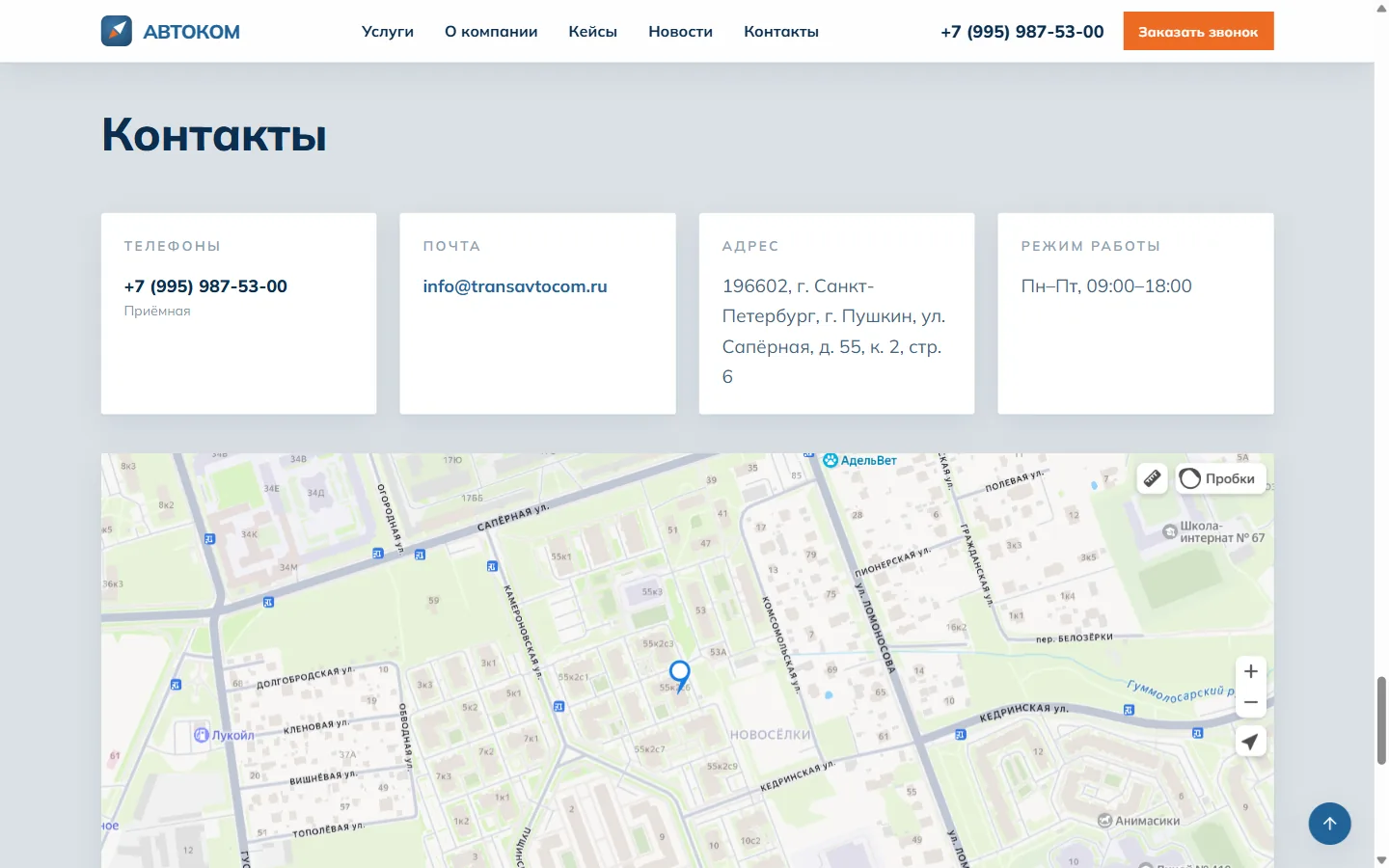The width and height of the screenshot is (1389, 868).
Task: Click the page vertical scrollbar thumb
Action: 1381,720
